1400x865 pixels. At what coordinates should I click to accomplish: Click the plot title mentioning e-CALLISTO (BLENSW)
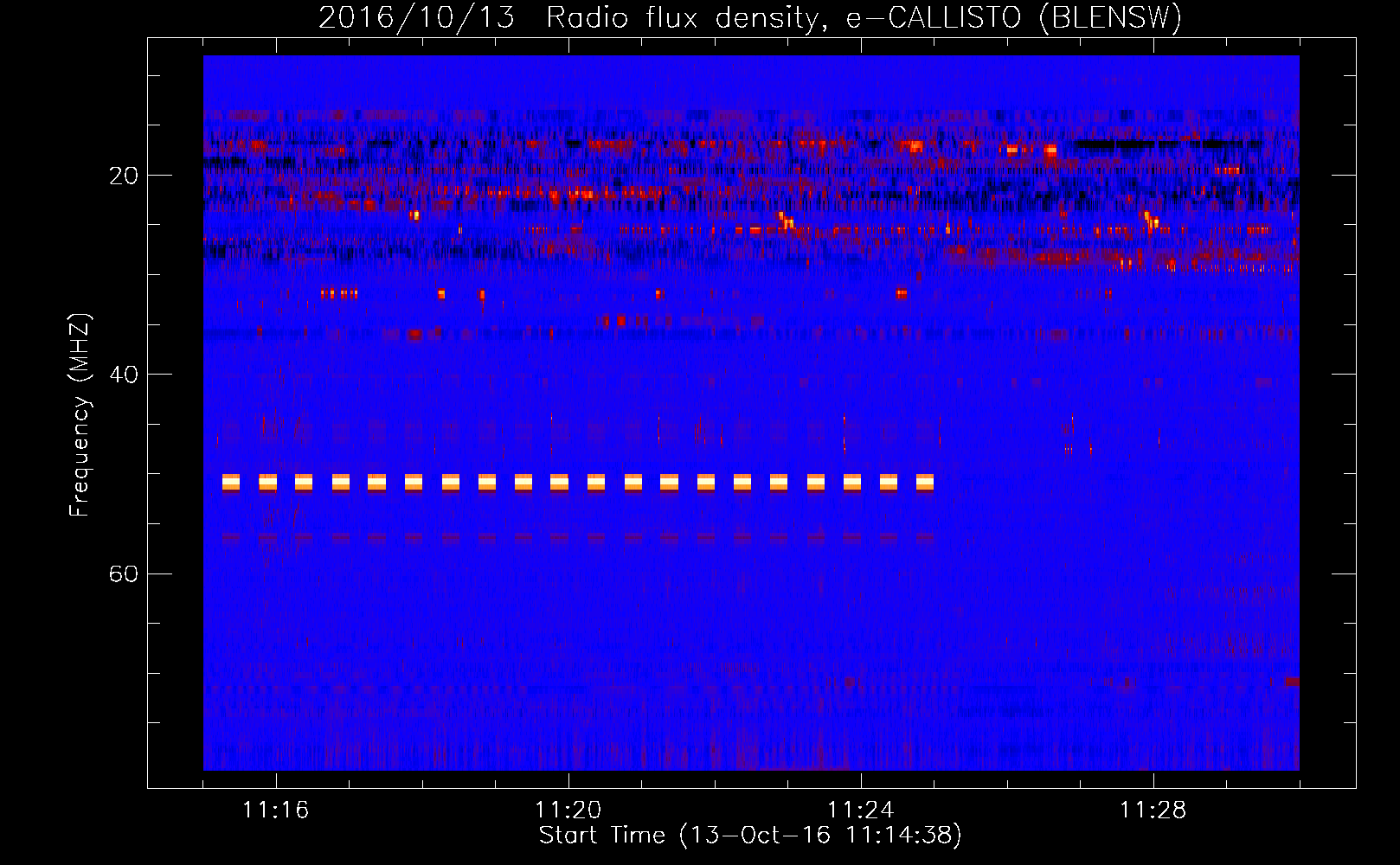pyautogui.click(x=750, y=17)
